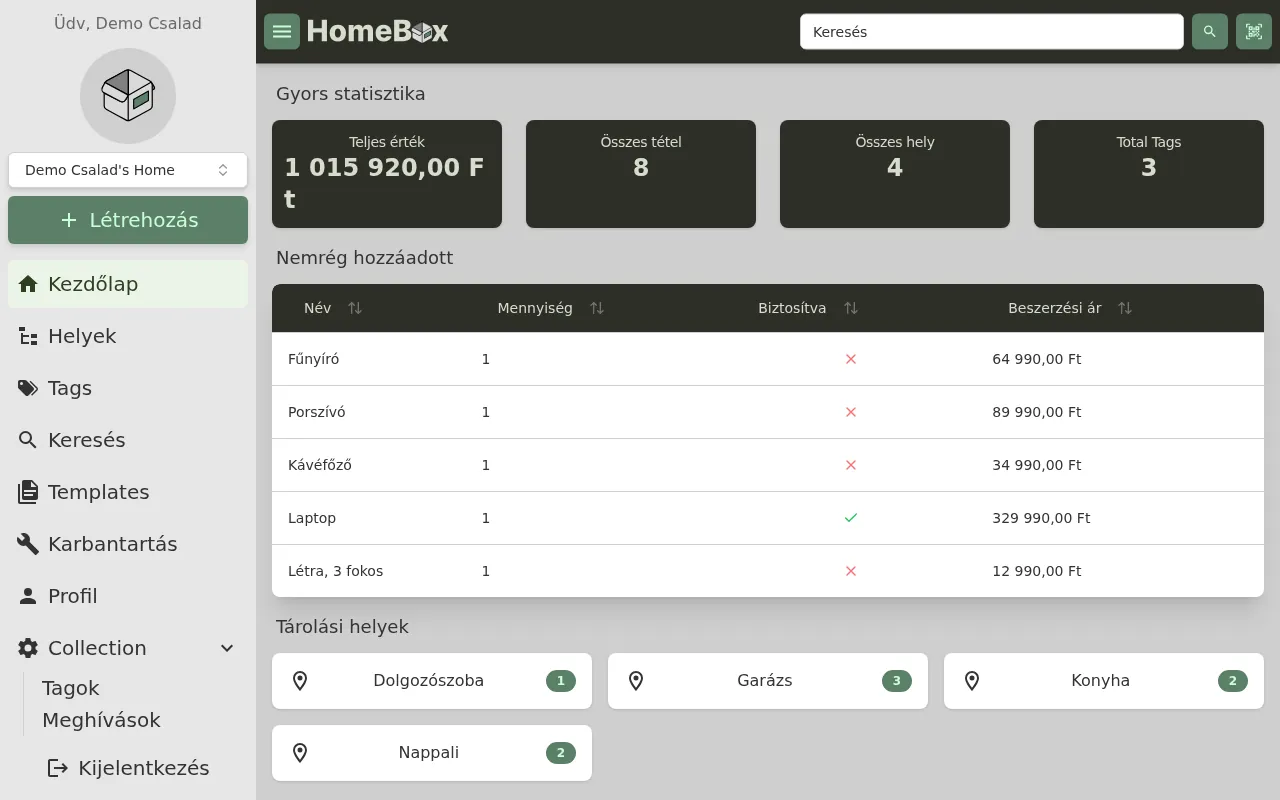Click the green check insured mark for Laptop
1280x800 pixels.
tap(851, 518)
